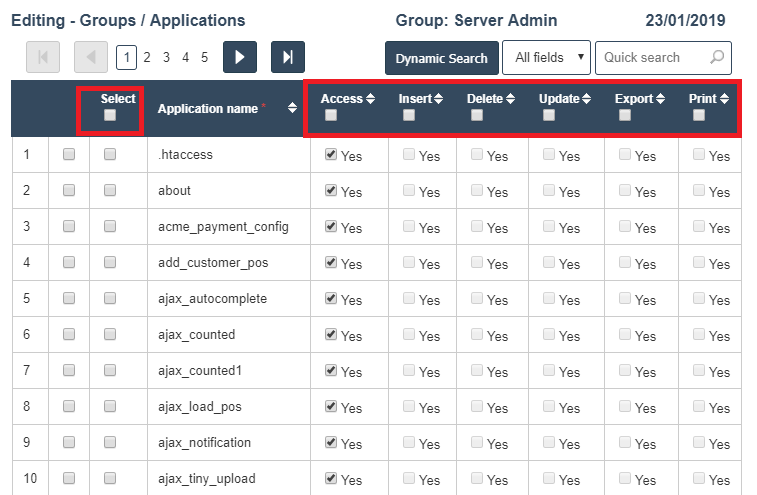Tick the Select checkbox for .htaccess
Viewport: 757px width, 495px height.
tap(110, 154)
